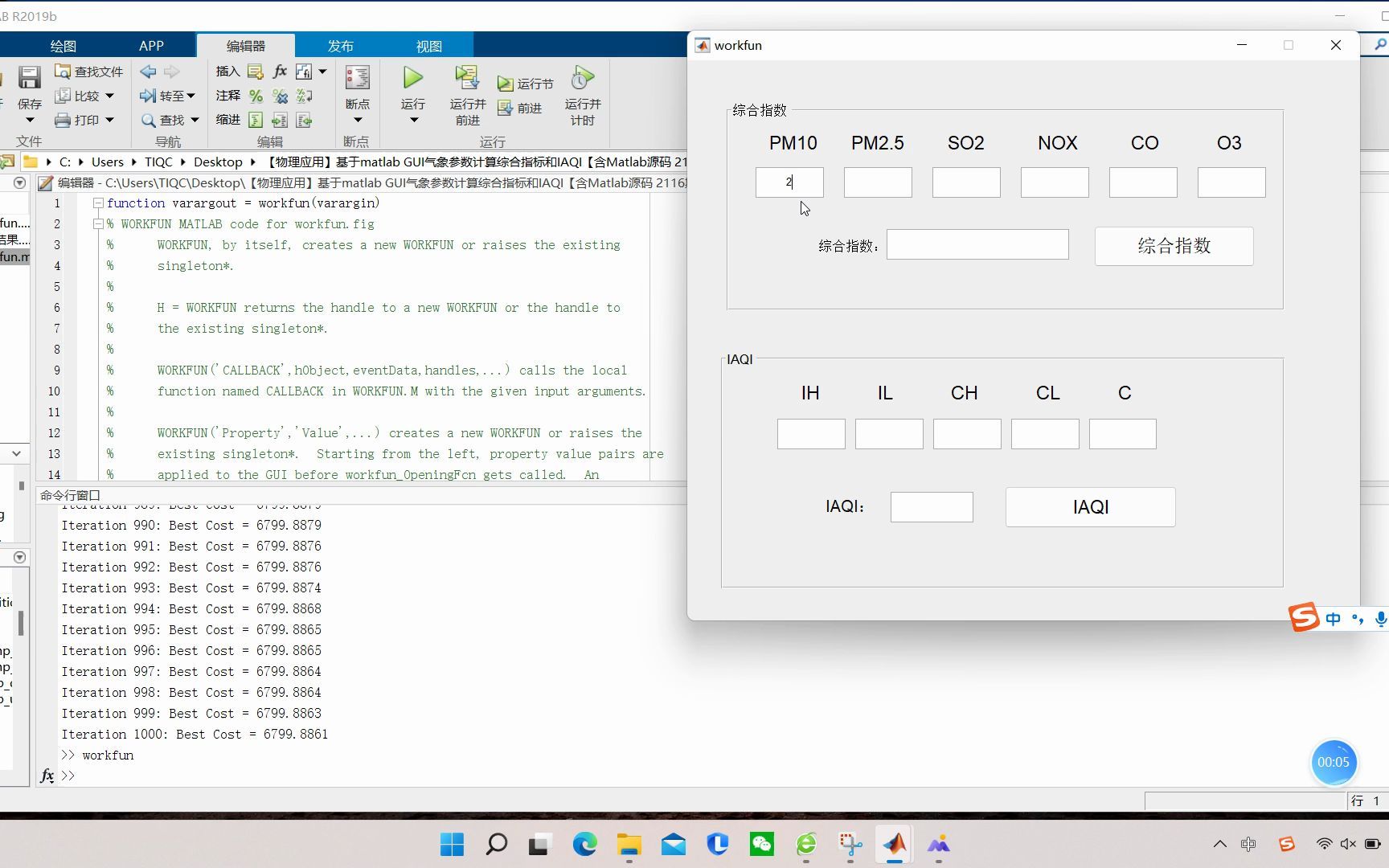Screen dimensions: 1389x868
Task: Open WeChat from the taskbar
Action: coord(760,845)
